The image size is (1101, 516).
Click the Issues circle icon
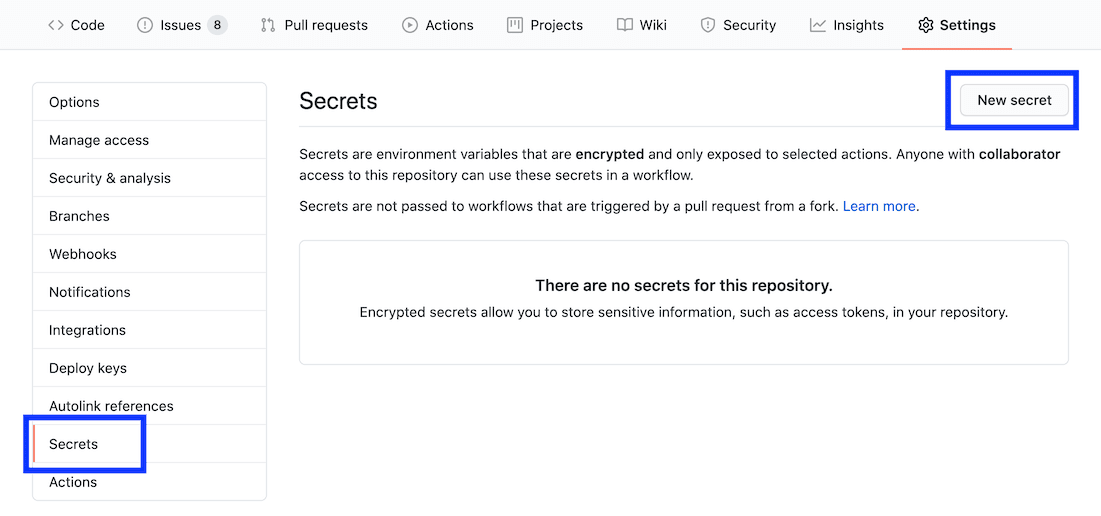(x=145, y=25)
